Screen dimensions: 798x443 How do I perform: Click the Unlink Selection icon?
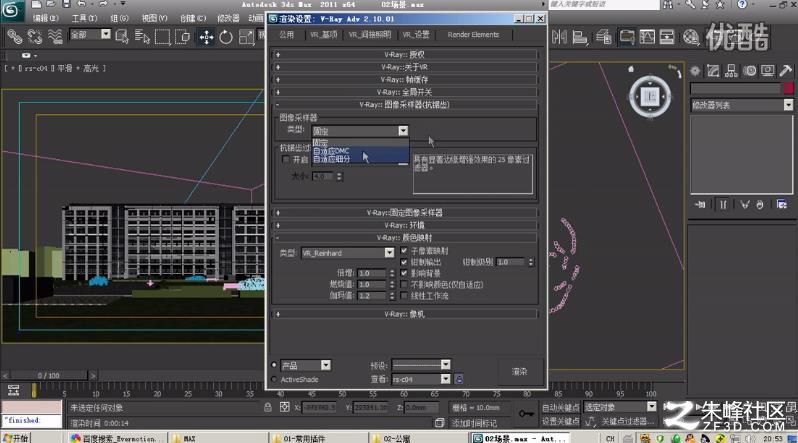click(35, 37)
